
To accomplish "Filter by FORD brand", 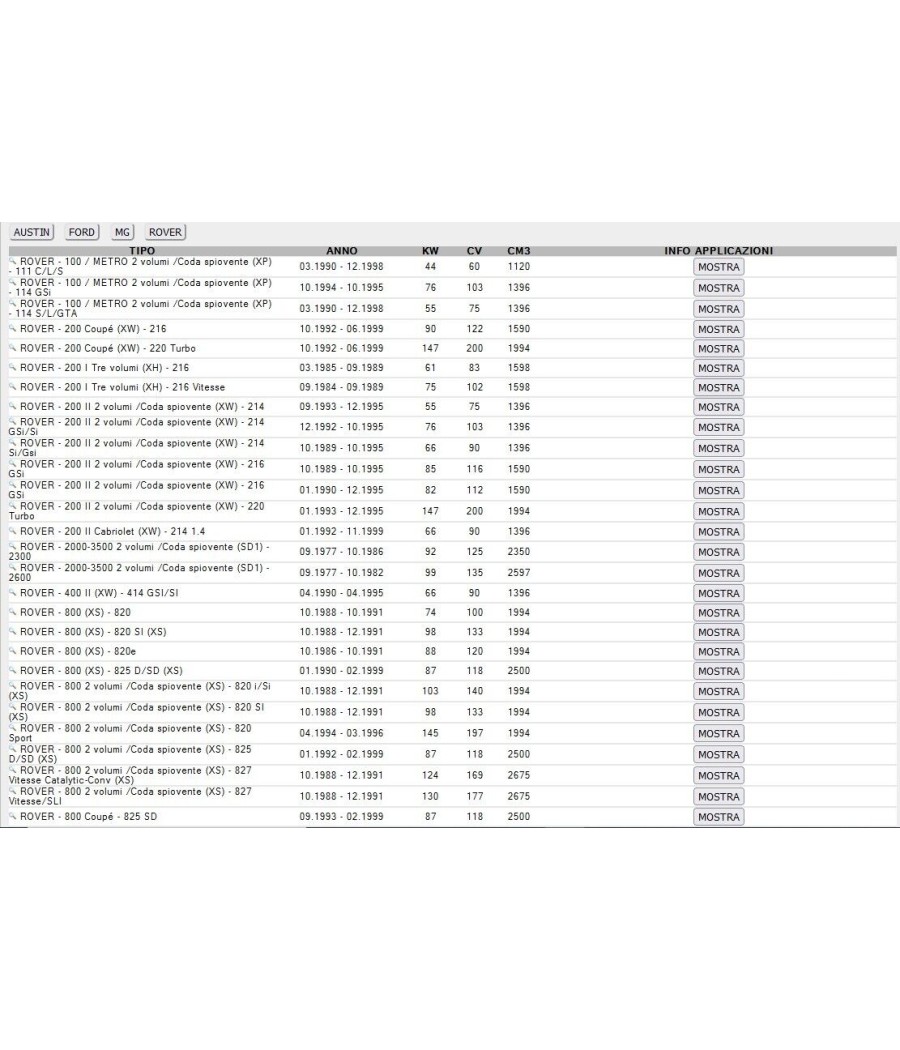I will click(82, 232).
